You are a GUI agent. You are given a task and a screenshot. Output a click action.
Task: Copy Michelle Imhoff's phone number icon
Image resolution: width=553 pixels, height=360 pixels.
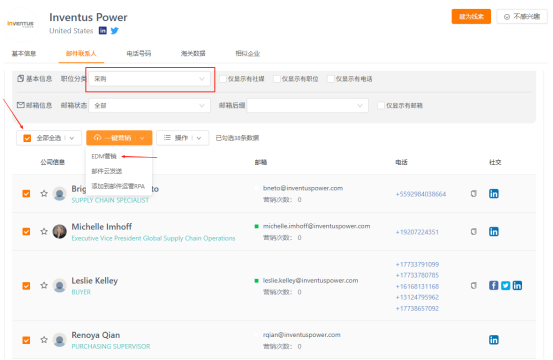[474, 232]
